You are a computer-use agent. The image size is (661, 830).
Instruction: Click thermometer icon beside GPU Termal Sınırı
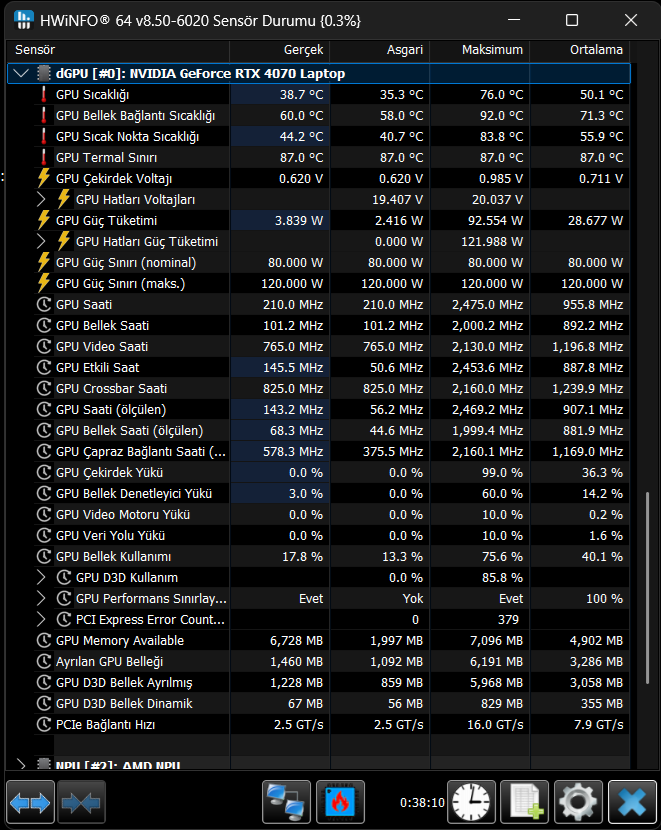click(x=44, y=158)
